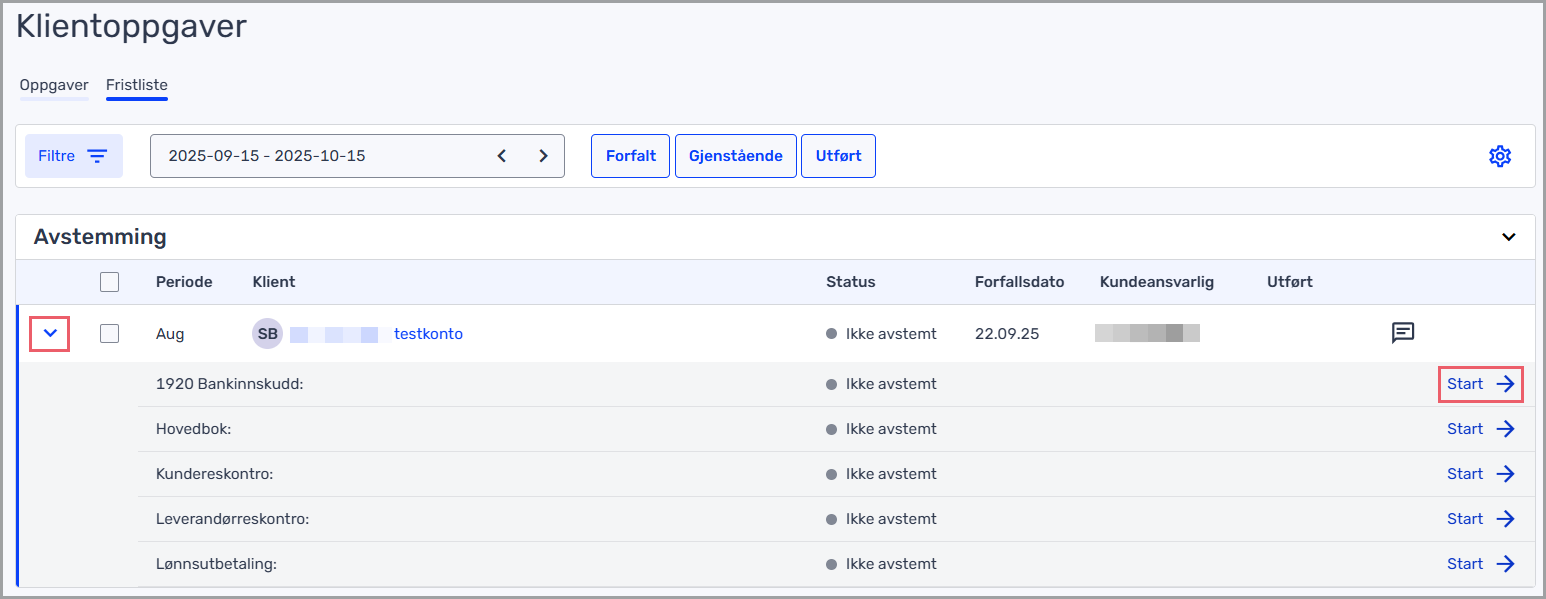Image resolution: width=1546 pixels, height=599 pixels.
Task: Show Gjenstående tasks
Action: pyautogui.click(x=735, y=156)
